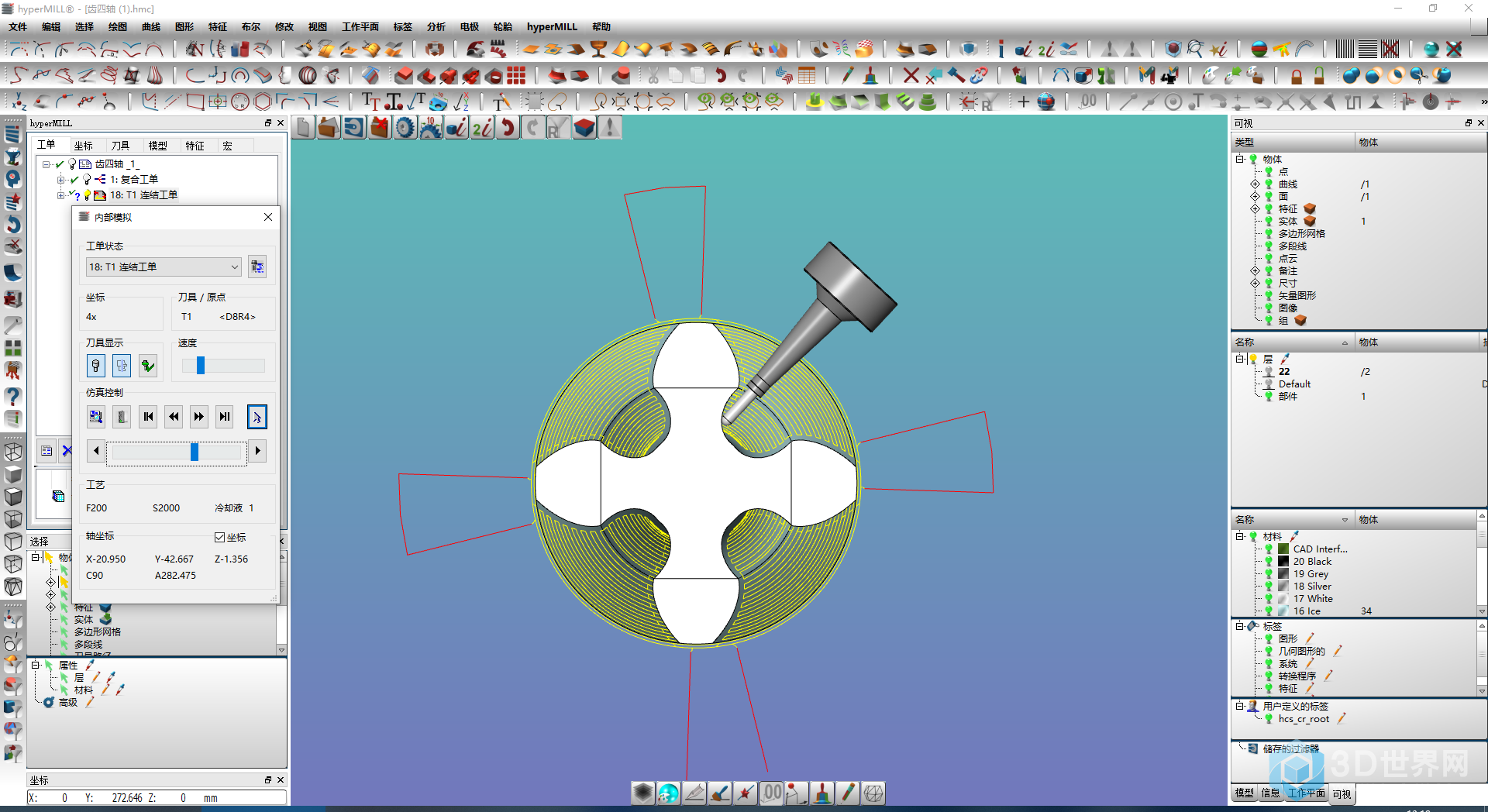Click the red-blue box shading icon

pos(585,128)
